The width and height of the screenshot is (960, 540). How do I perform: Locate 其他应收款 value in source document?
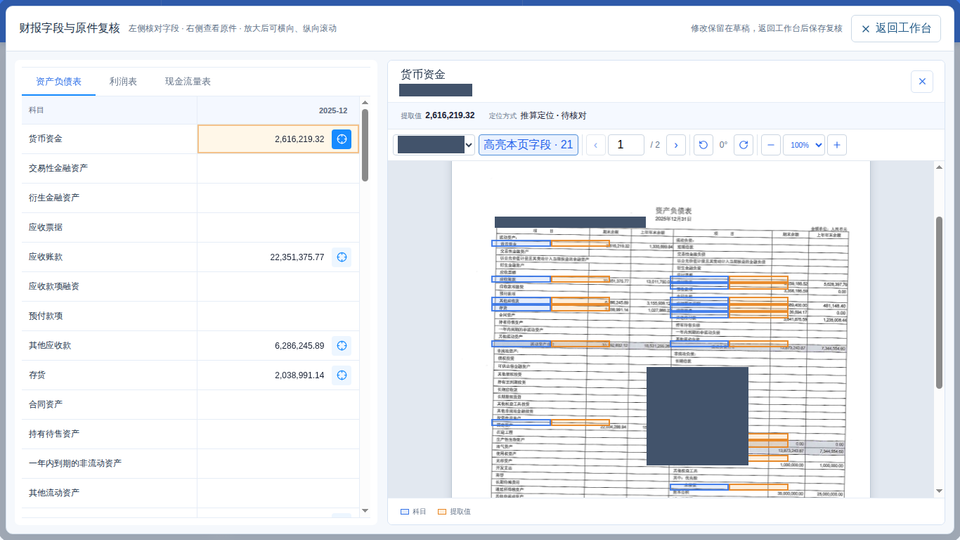pos(342,345)
